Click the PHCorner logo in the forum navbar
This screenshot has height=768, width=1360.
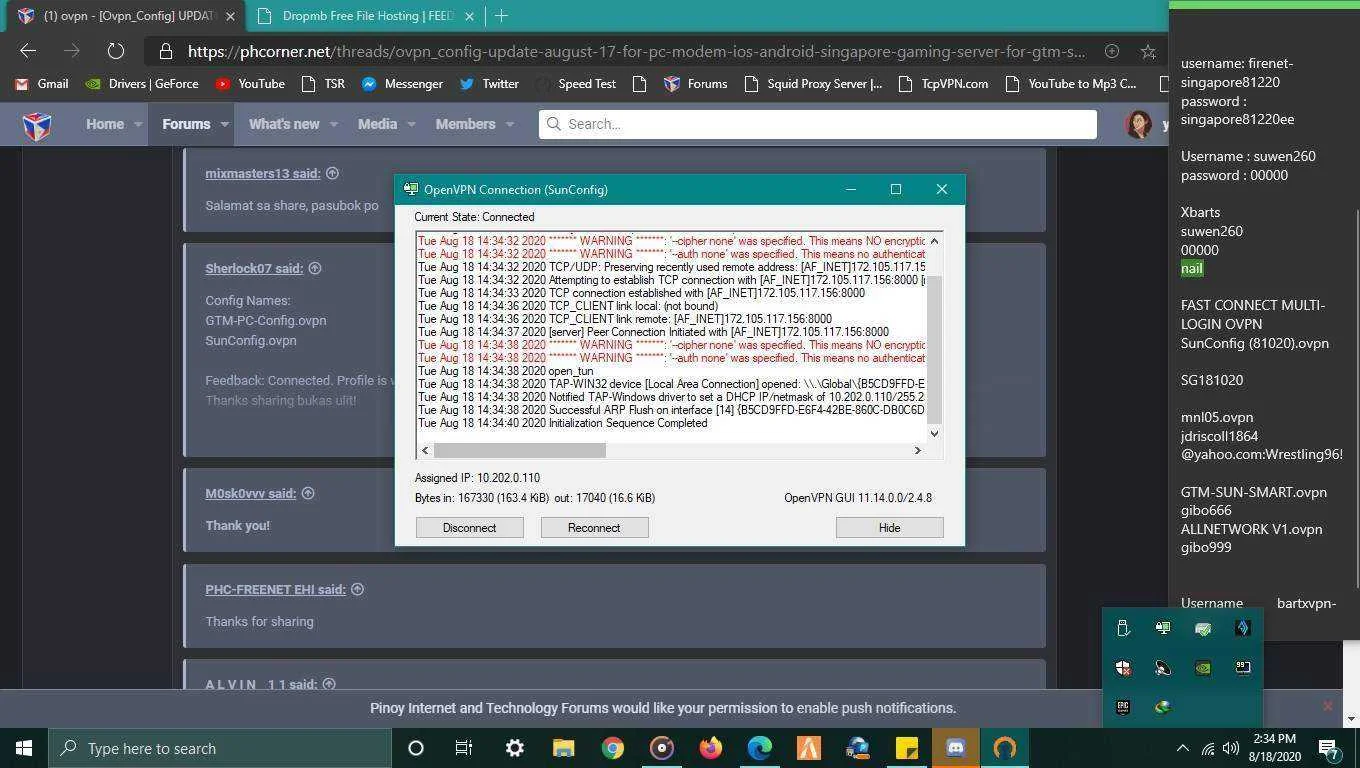point(37,125)
